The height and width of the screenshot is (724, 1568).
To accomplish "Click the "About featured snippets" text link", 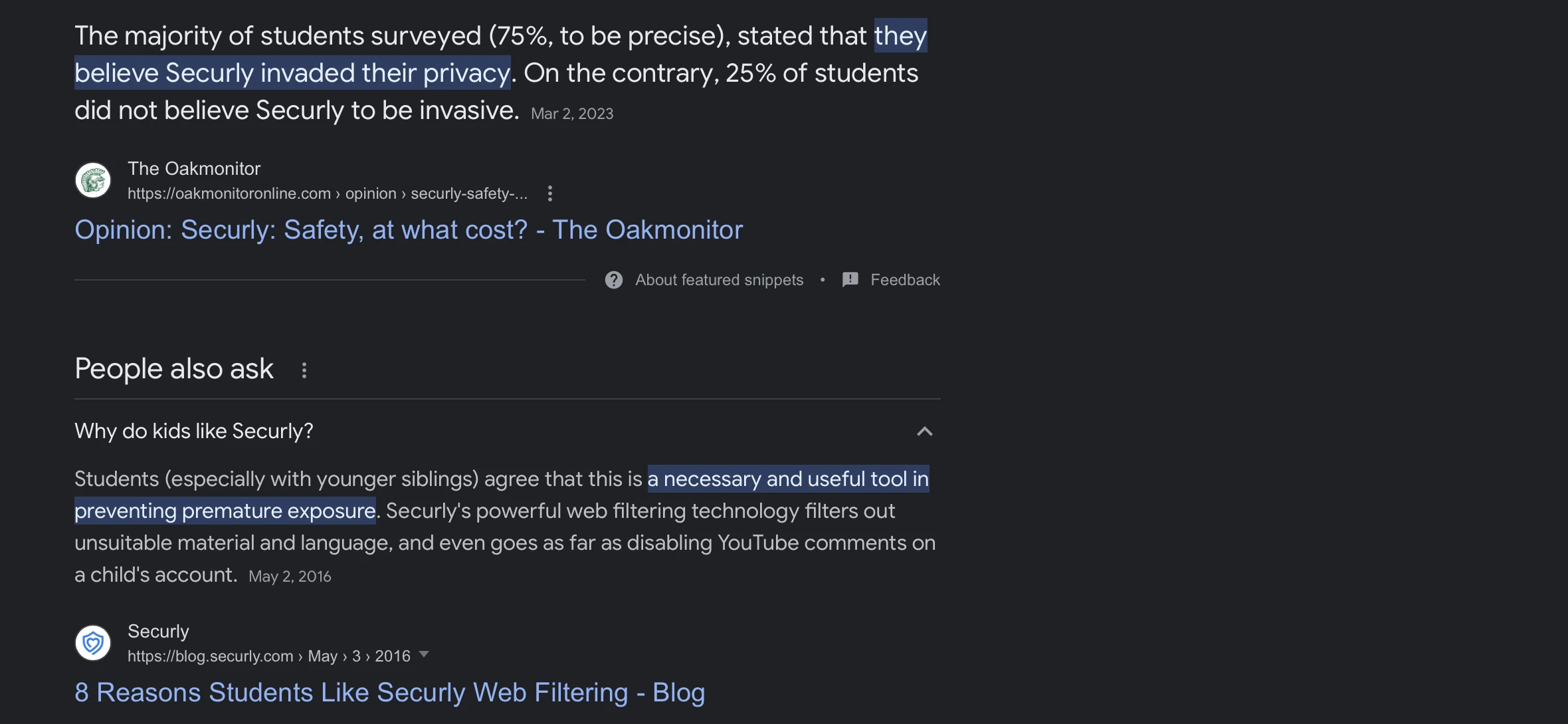I will tap(719, 280).
